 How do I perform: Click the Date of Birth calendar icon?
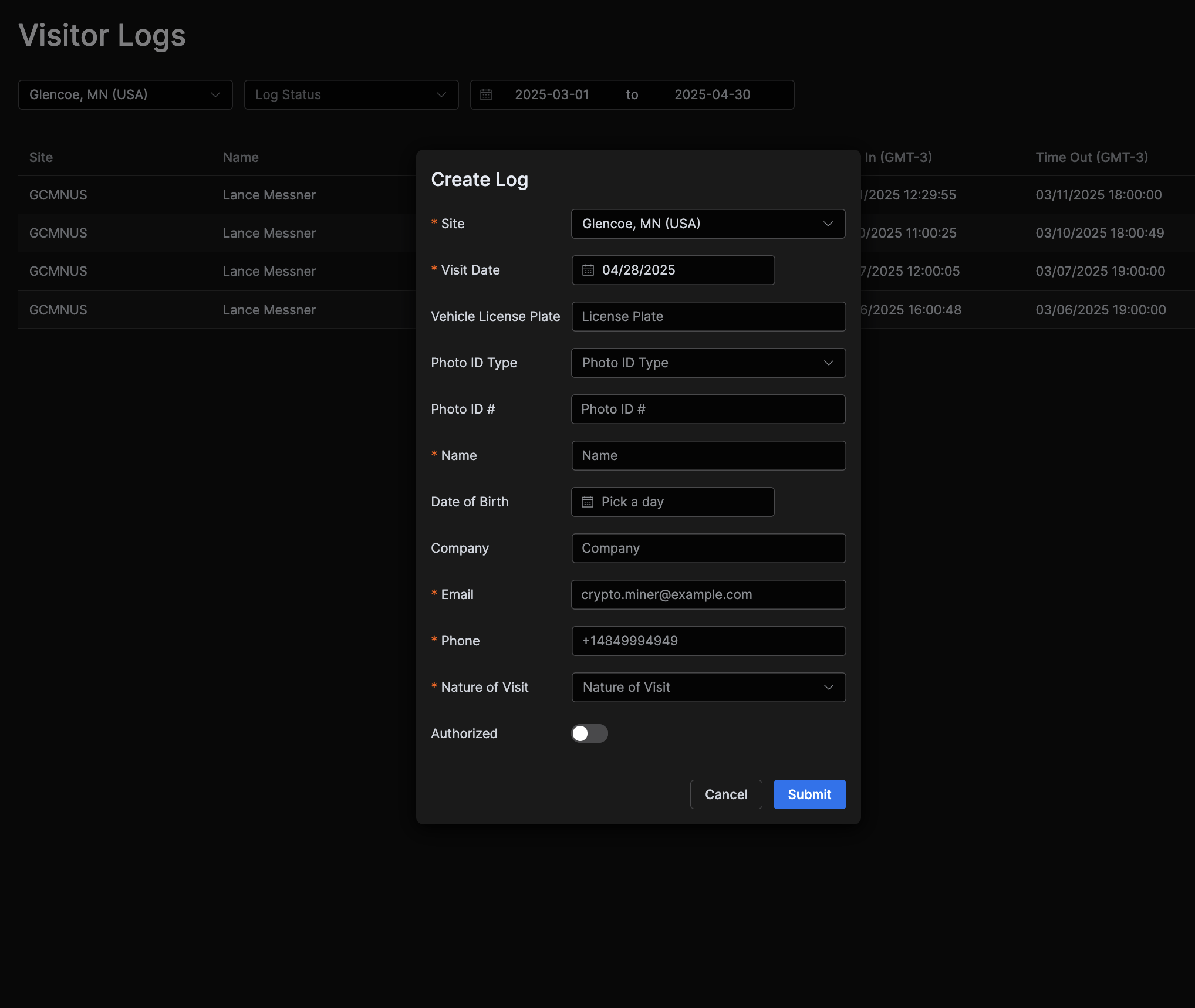point(588,502)
